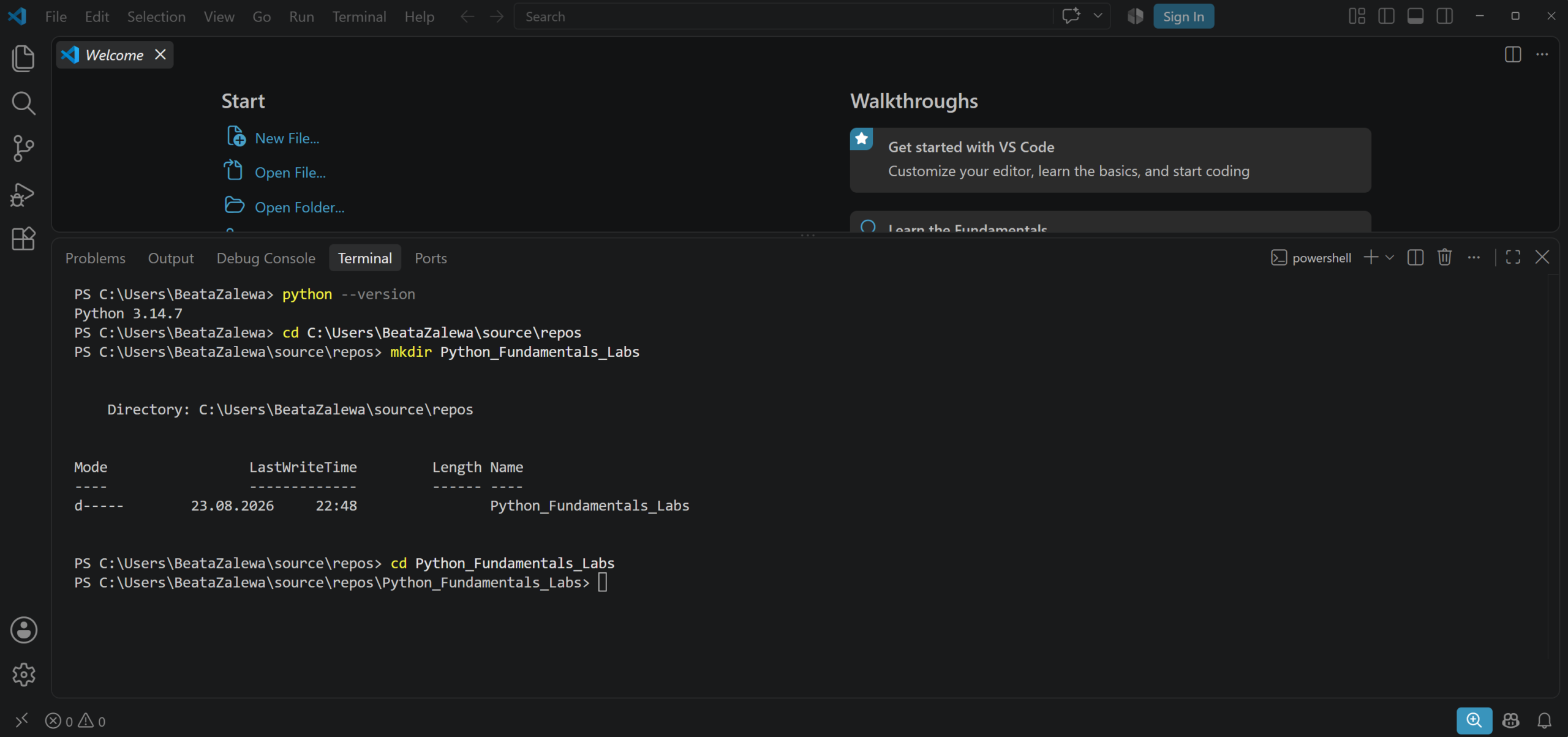Screen dimensions: 1568x737
Task: Click the Search command center field
Action: click(x=783, y=17)
